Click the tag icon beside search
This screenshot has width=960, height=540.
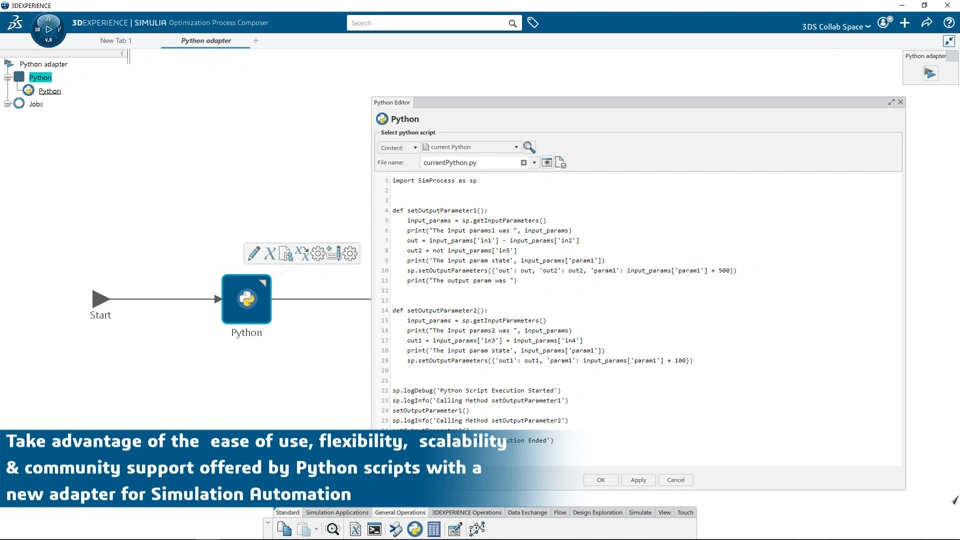click(533, 23)
